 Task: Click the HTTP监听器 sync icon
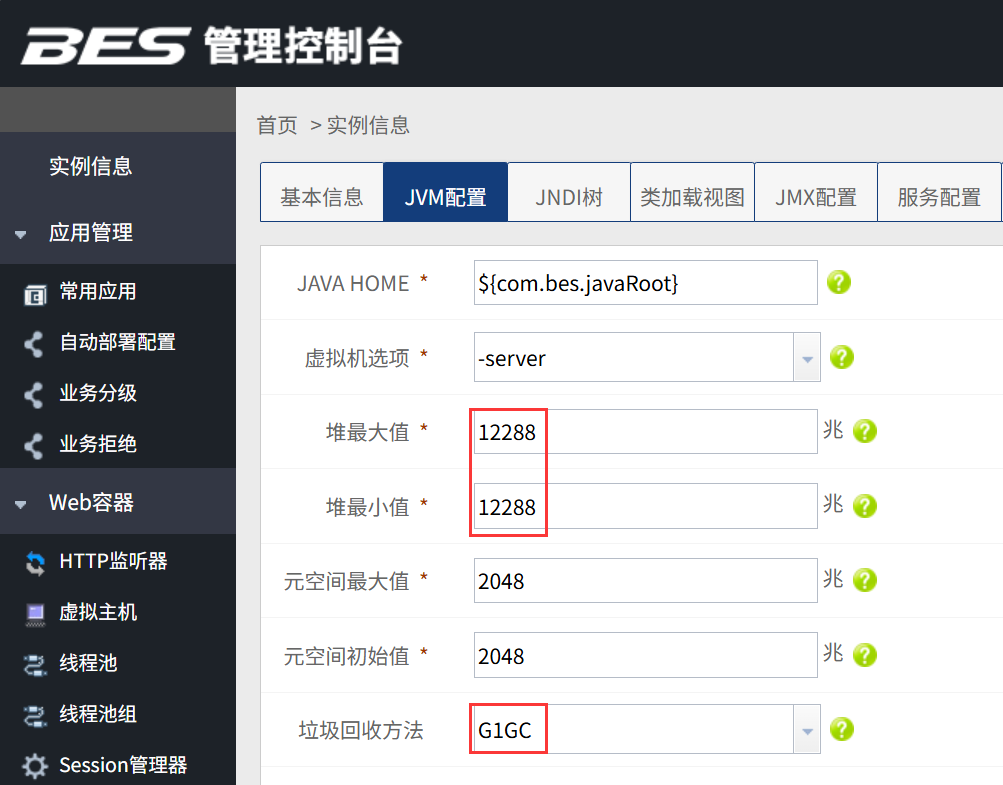pyautogui.click(x=35, y=563)
